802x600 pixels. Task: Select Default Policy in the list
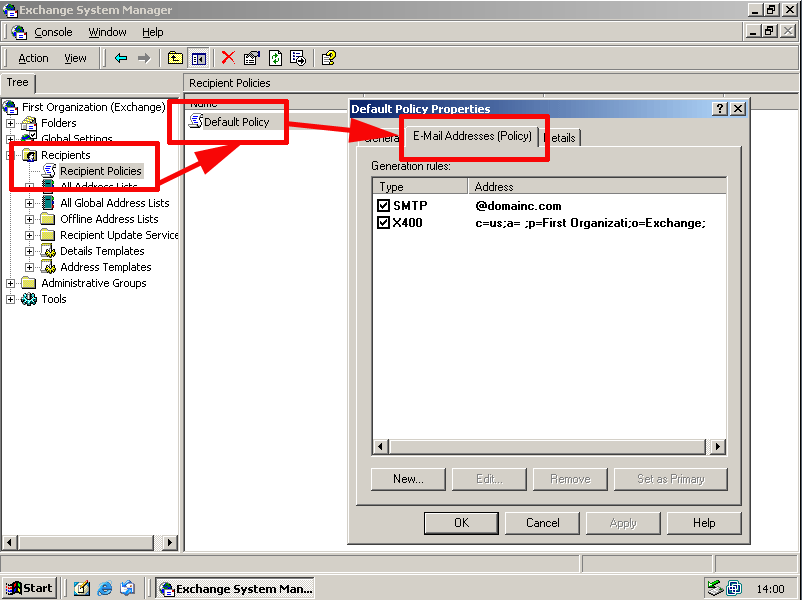tap(236, 122)
